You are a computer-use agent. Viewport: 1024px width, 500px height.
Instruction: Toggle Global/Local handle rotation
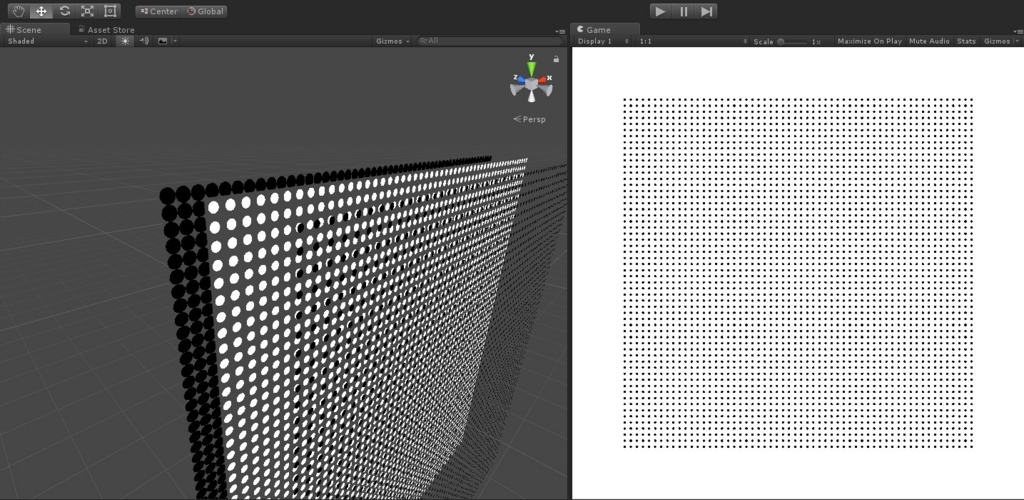(x=204, y=11)
